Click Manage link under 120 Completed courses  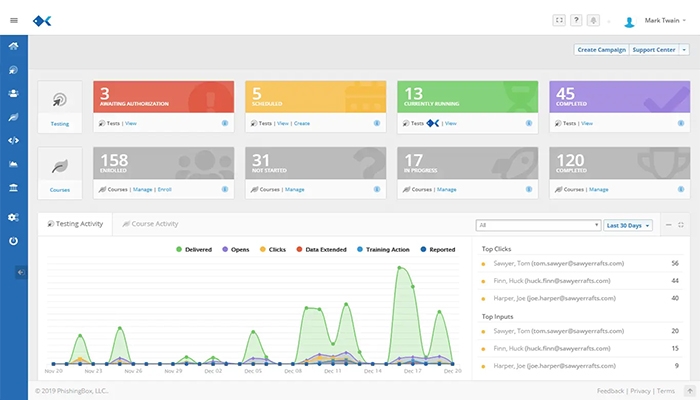point(599,189)
